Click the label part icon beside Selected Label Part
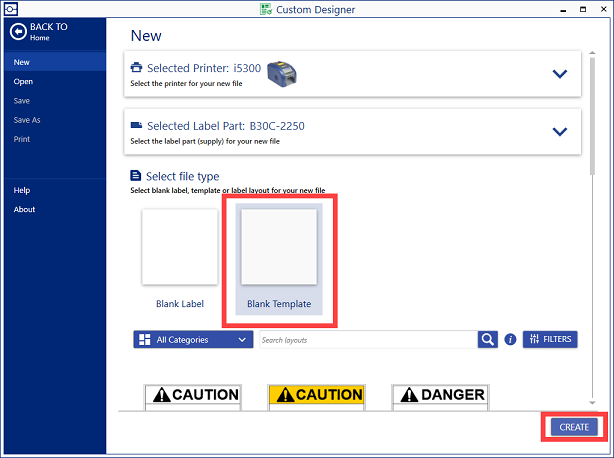 point(137,128)
